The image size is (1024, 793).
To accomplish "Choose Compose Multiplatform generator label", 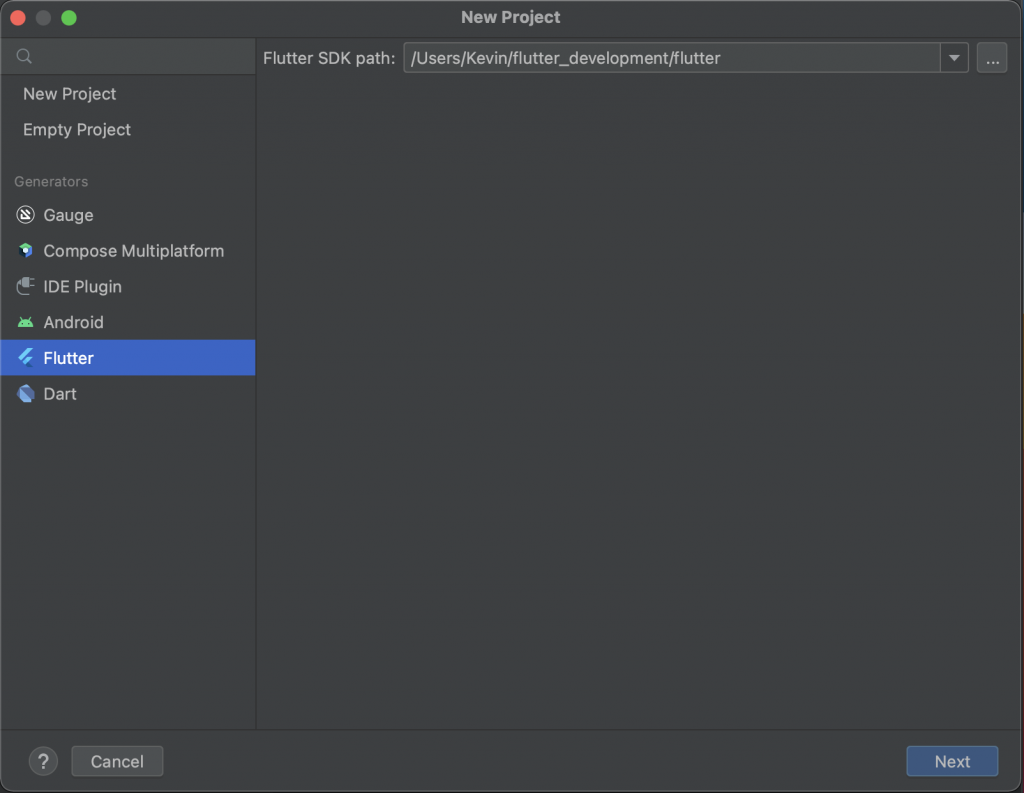I will click(134, 251).
